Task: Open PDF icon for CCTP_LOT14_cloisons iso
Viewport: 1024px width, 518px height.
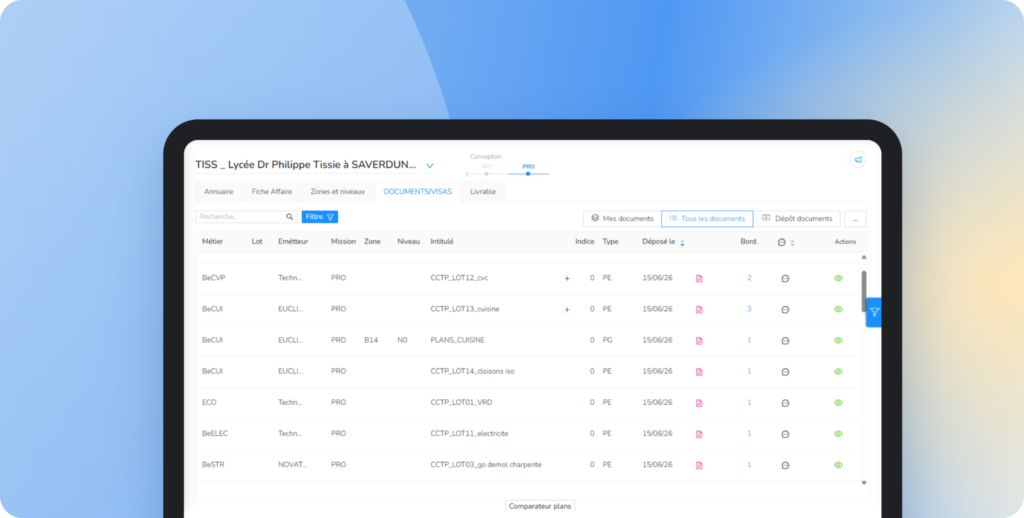Action: coord(699,372)
